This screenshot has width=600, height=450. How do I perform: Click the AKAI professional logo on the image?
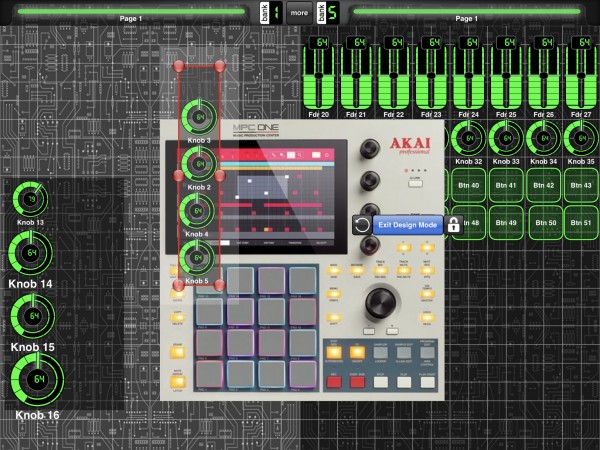click(x=410, y=146)
